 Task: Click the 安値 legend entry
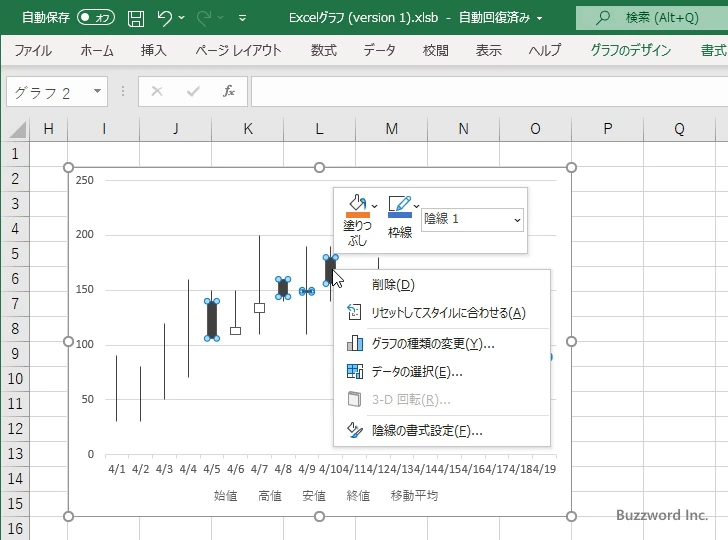[314, 496]
